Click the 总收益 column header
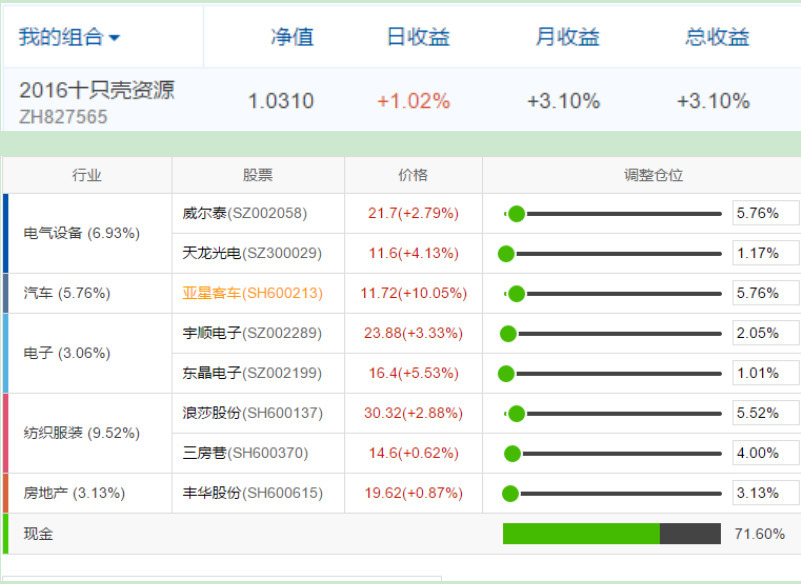The height and width of the screenshot is (584, 801). click(x=717, y=37)
